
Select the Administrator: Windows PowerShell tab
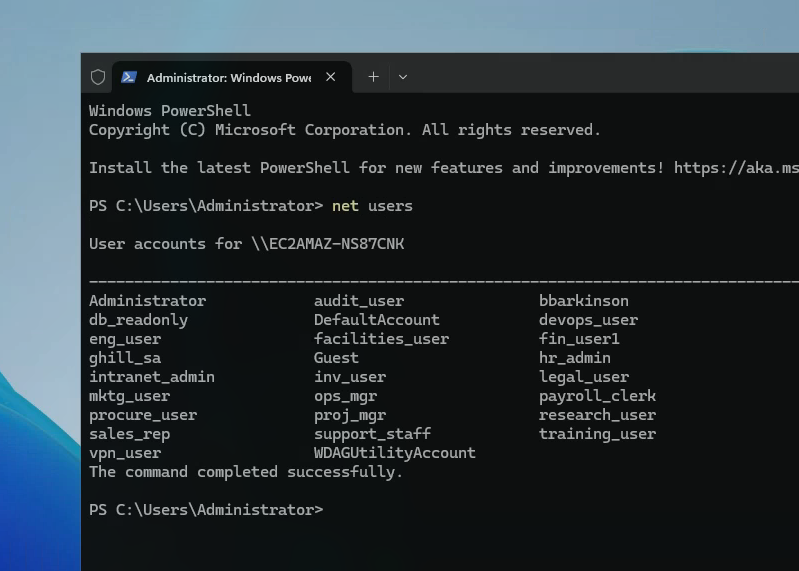(x=228, y=77)
